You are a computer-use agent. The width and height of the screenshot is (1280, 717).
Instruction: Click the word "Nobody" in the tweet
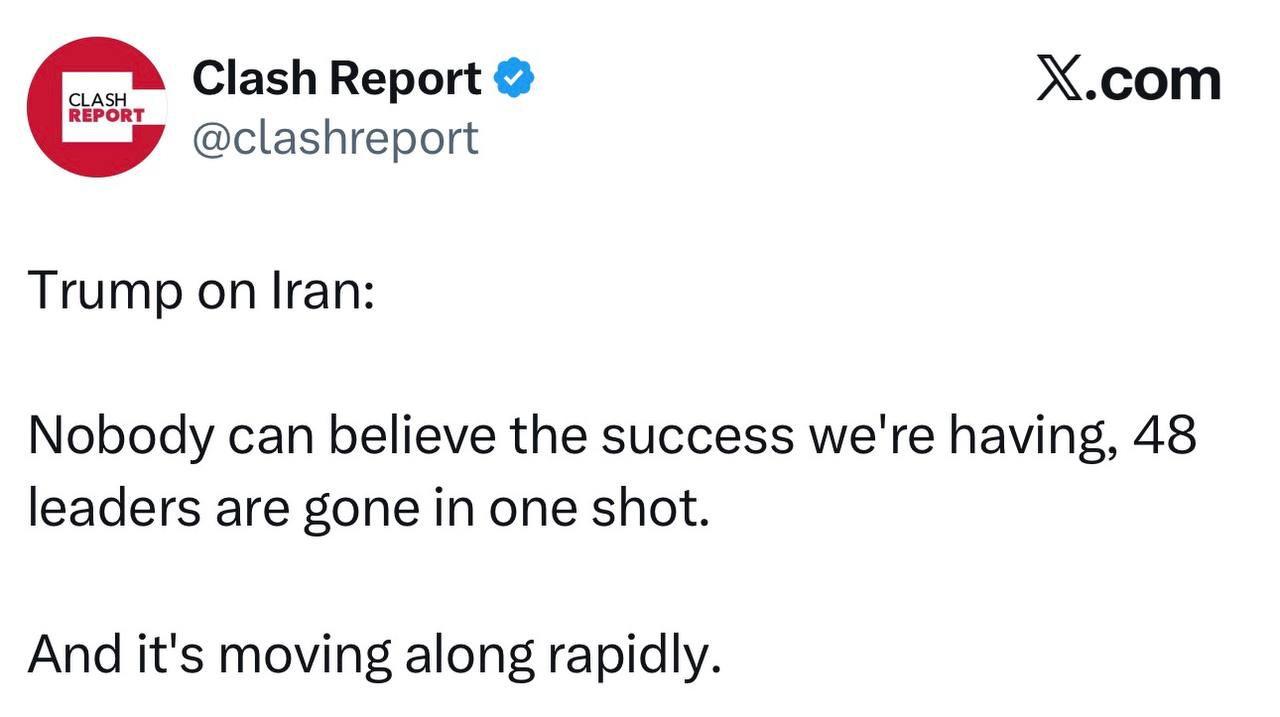[120, 437]
